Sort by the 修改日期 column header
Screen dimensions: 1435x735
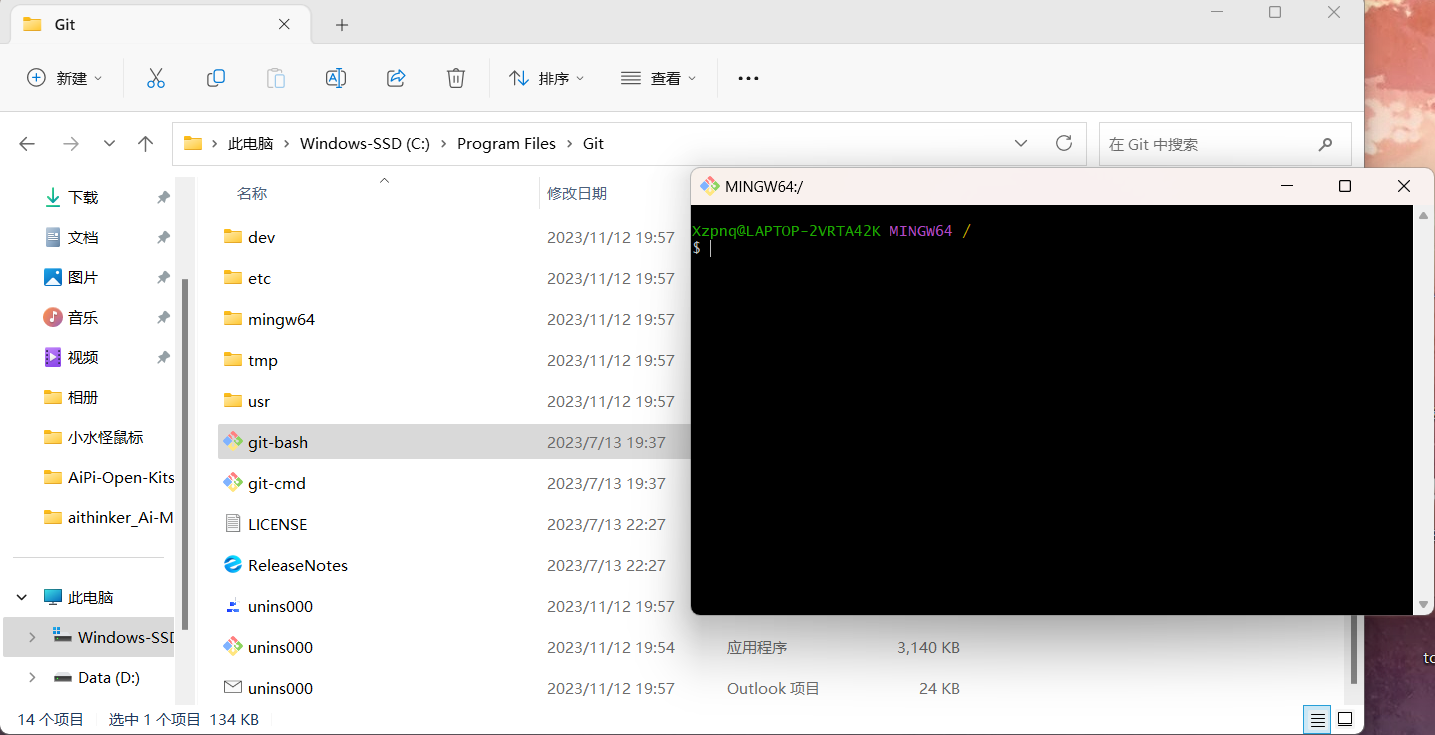577,193
